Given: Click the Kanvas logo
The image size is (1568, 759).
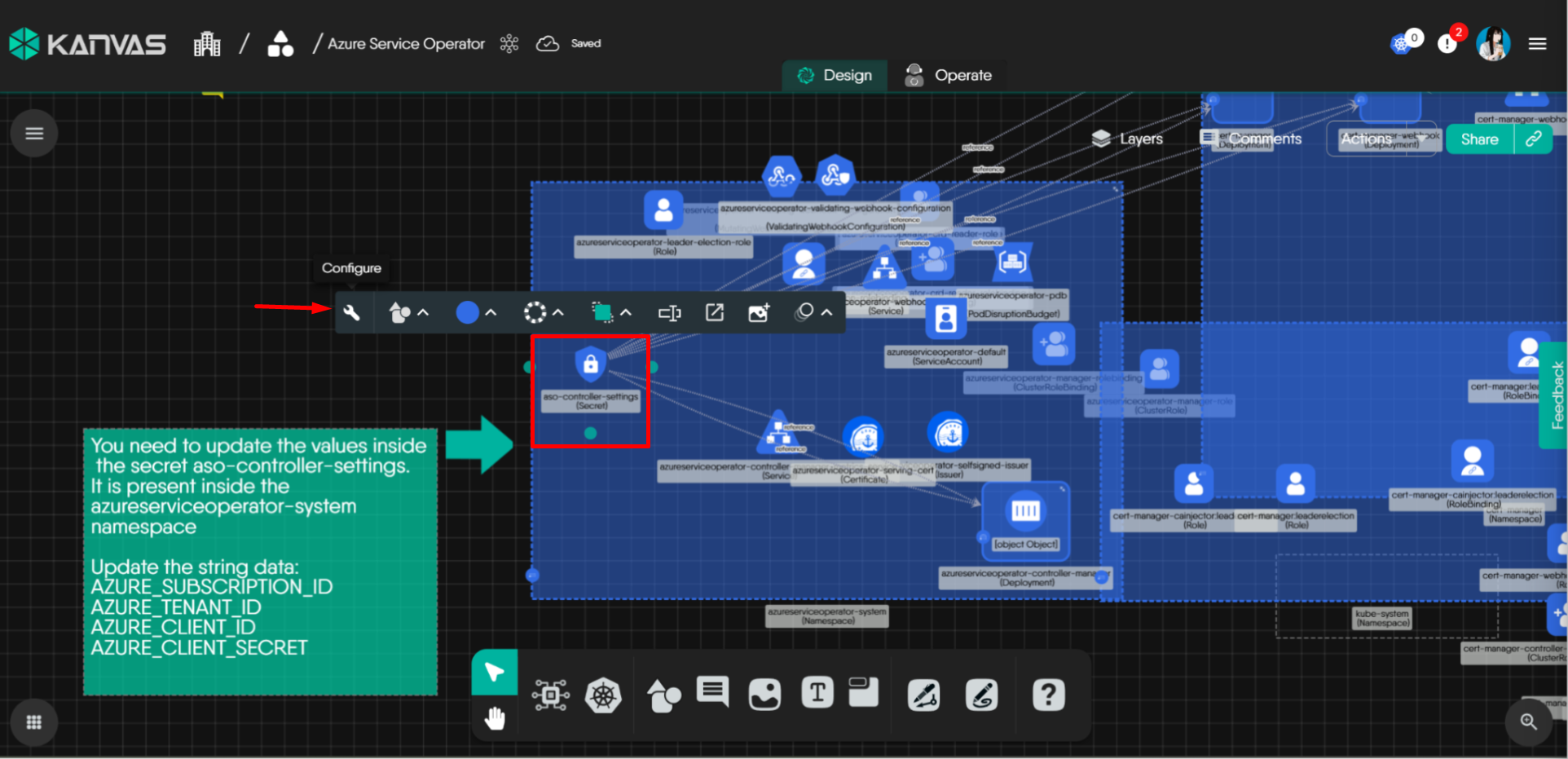Looking at the screenshot, I should click(x=88, y=44).
